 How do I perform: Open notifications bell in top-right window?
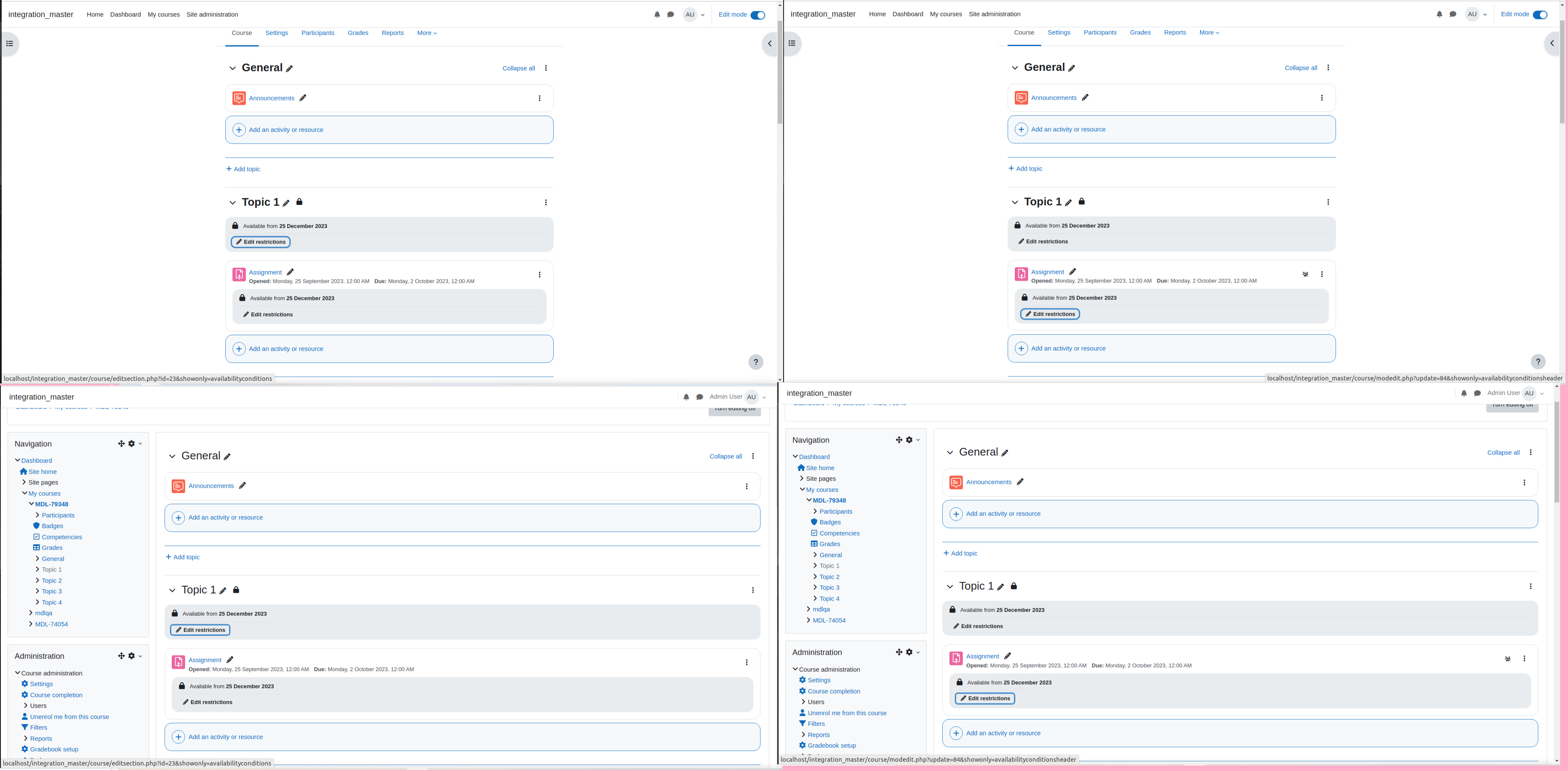[1439, 14]
